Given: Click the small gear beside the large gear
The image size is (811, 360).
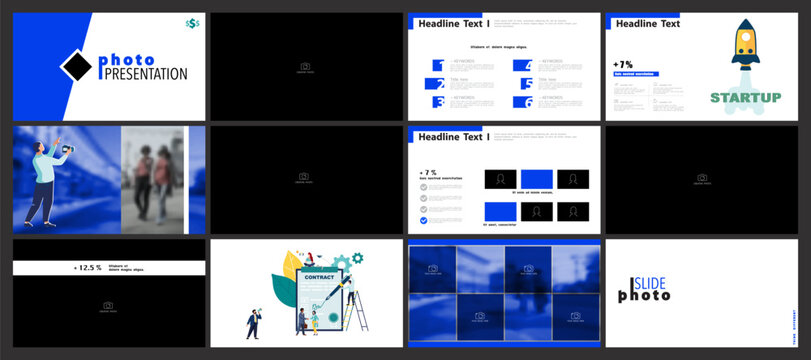Looking at the screenshot, I should [x=357, y=258].
